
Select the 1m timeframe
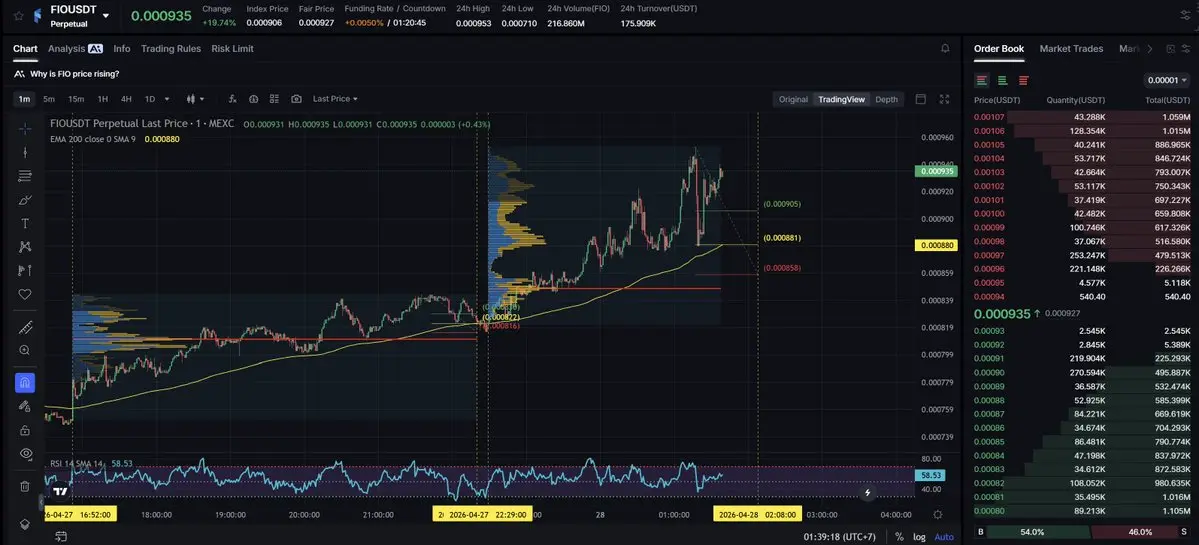24,99
